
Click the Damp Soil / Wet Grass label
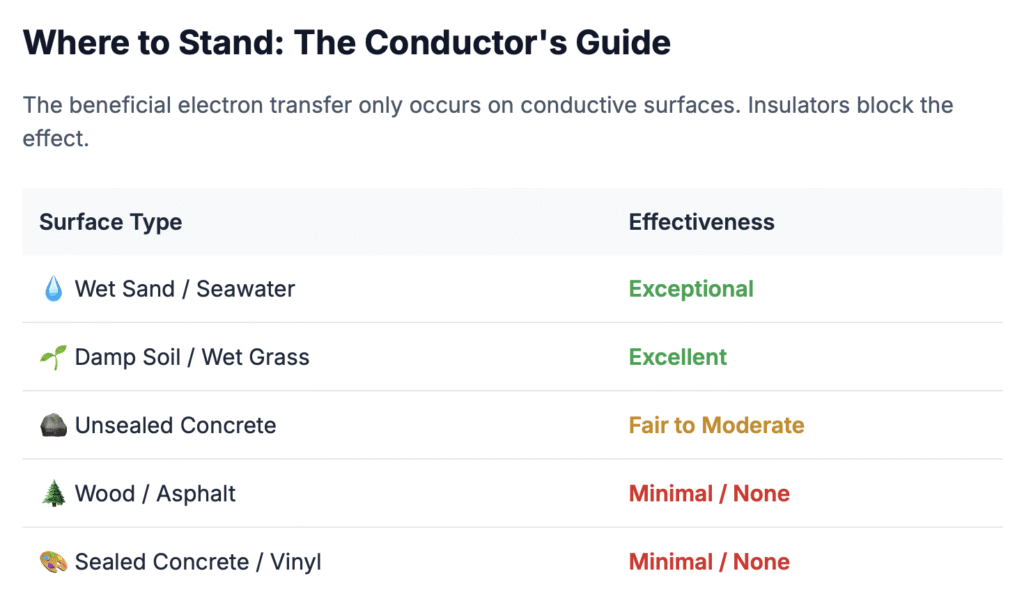(x=192, y=358)
